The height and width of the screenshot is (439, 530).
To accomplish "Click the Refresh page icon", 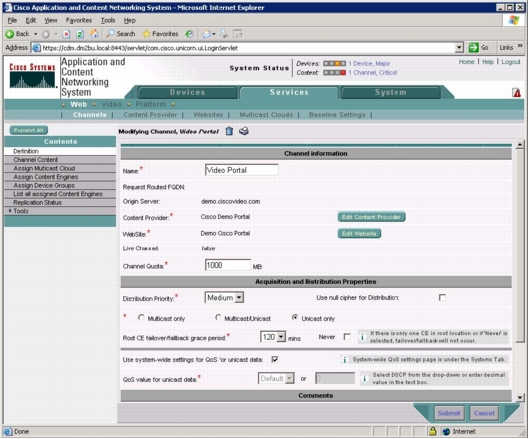I will (80, 34).
